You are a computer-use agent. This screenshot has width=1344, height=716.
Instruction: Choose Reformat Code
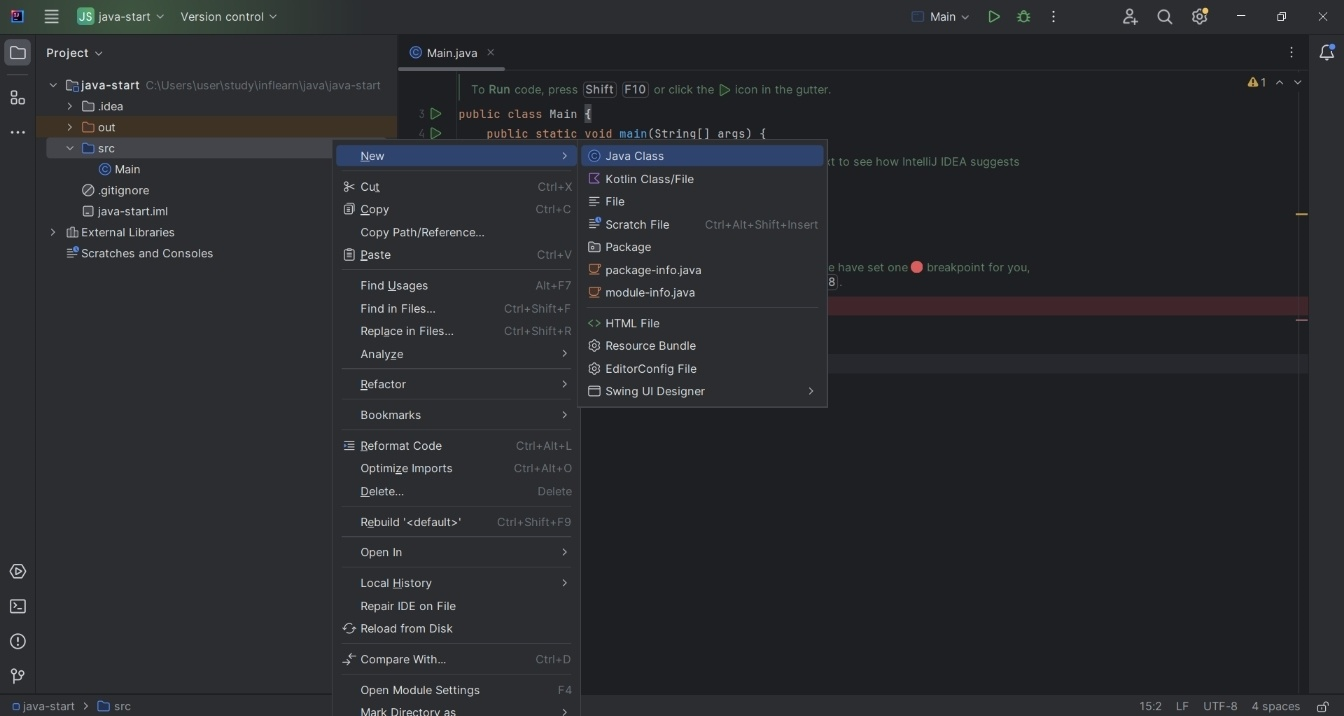click(x=456, y=446)
